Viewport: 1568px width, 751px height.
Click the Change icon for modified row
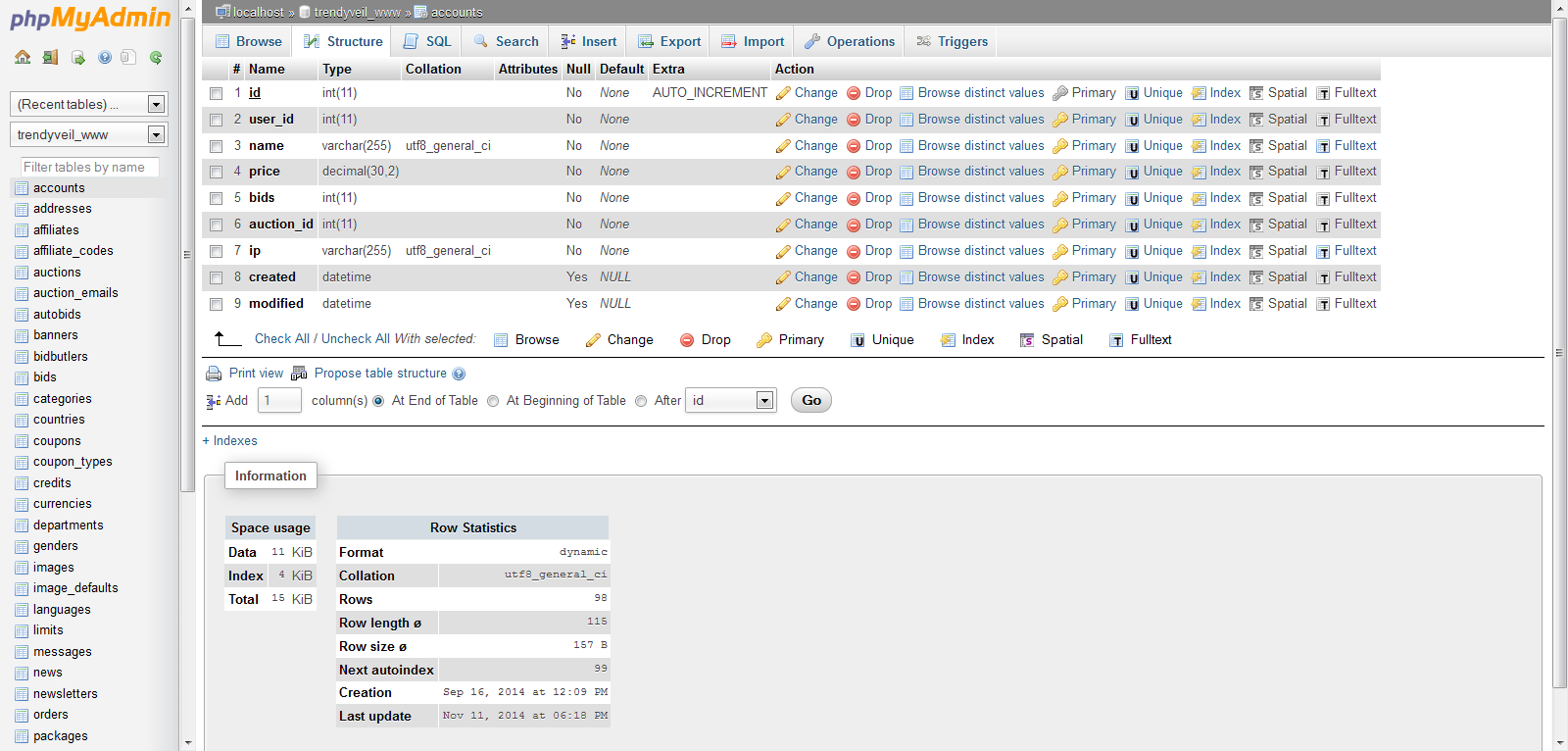pos(783,304)
